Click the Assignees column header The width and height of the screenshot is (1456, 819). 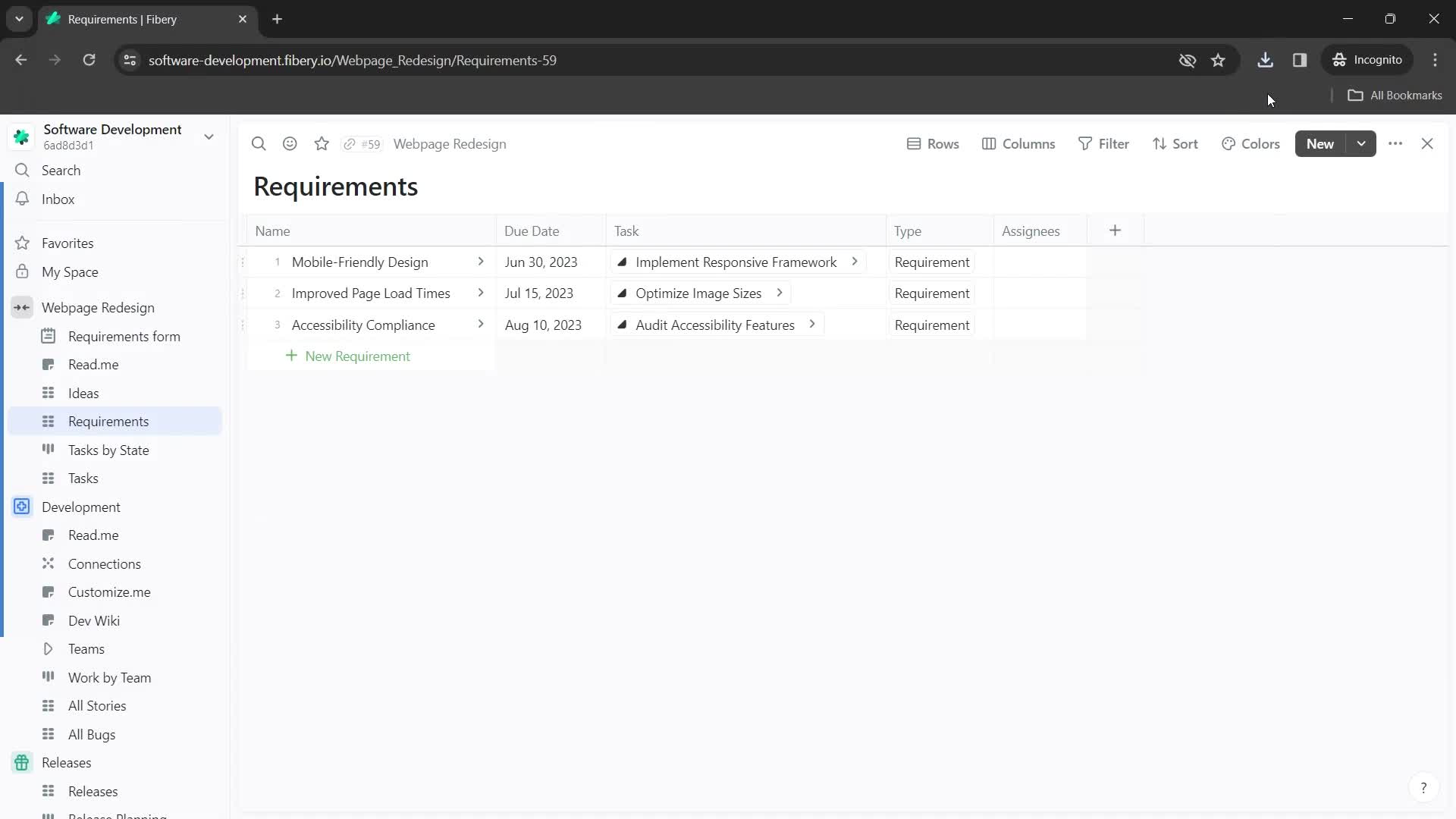pyautogui.click(x=1040, y=231)
